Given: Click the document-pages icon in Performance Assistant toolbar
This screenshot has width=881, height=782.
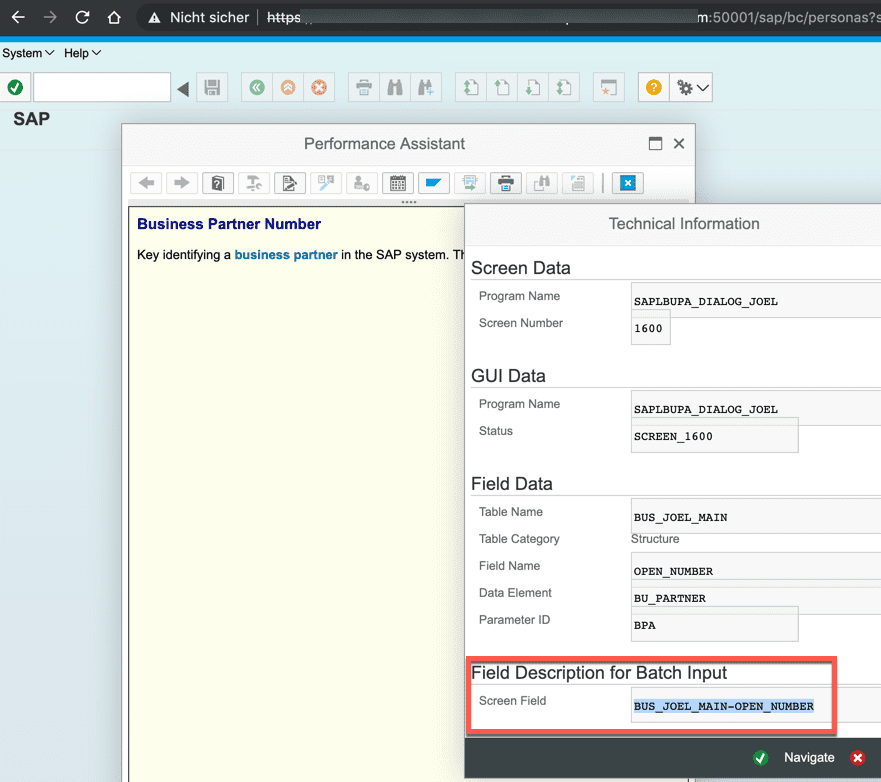Looking at the screenshot, I should (578, 183).
